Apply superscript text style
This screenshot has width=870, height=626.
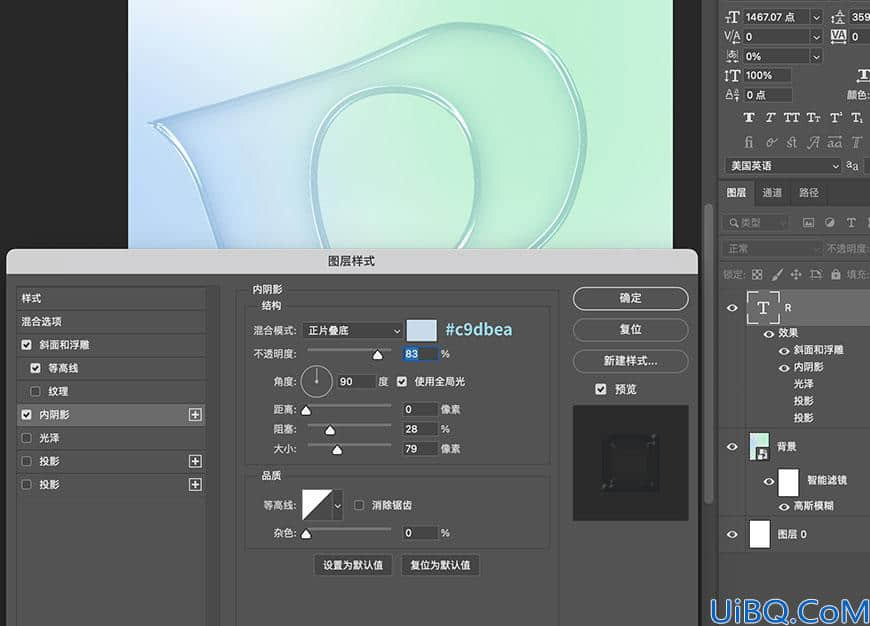(836, 118)
